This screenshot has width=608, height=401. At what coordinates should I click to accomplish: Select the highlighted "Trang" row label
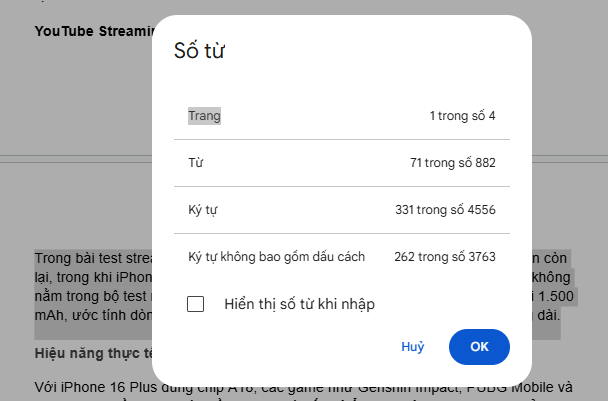(204, 116)
